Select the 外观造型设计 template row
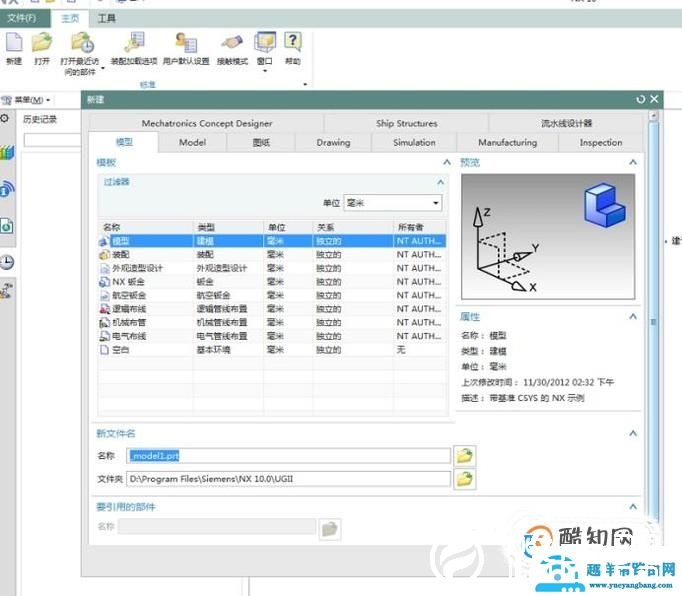The height and width of the screenshot is (596, 682). [272, 268]
